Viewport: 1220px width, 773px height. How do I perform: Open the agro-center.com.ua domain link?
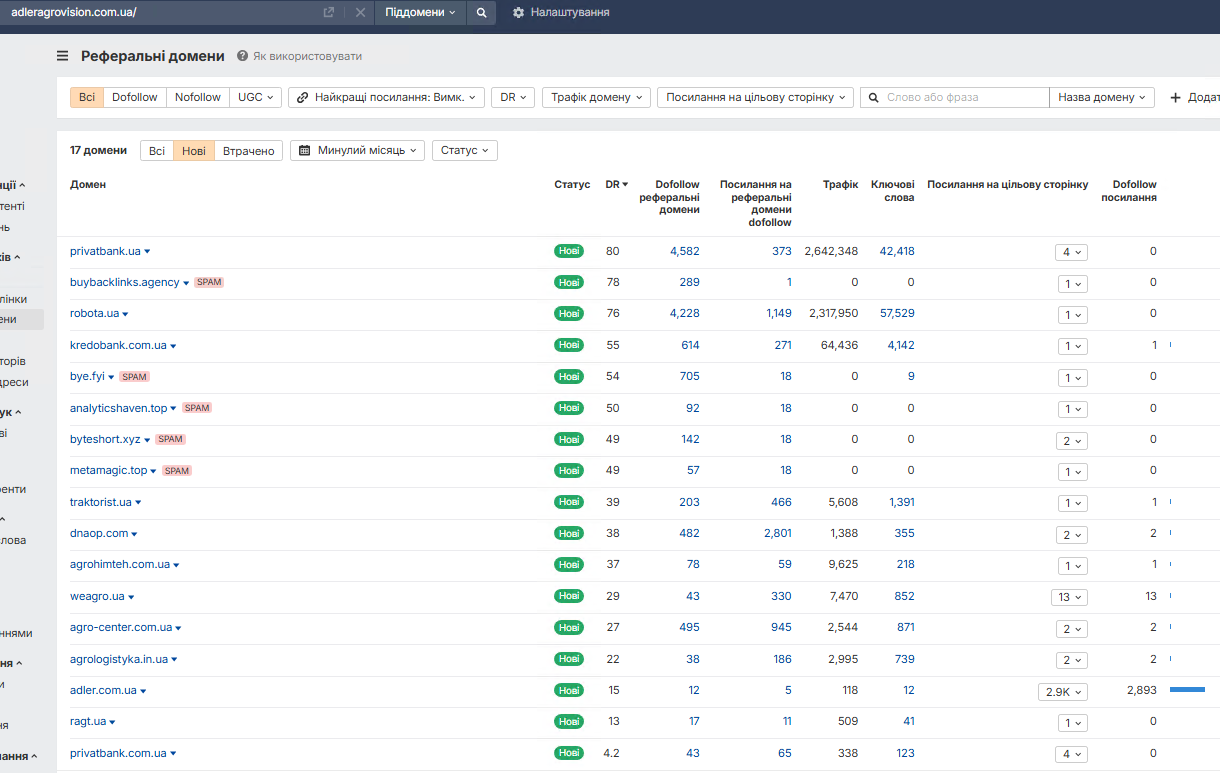click(121, 627)
